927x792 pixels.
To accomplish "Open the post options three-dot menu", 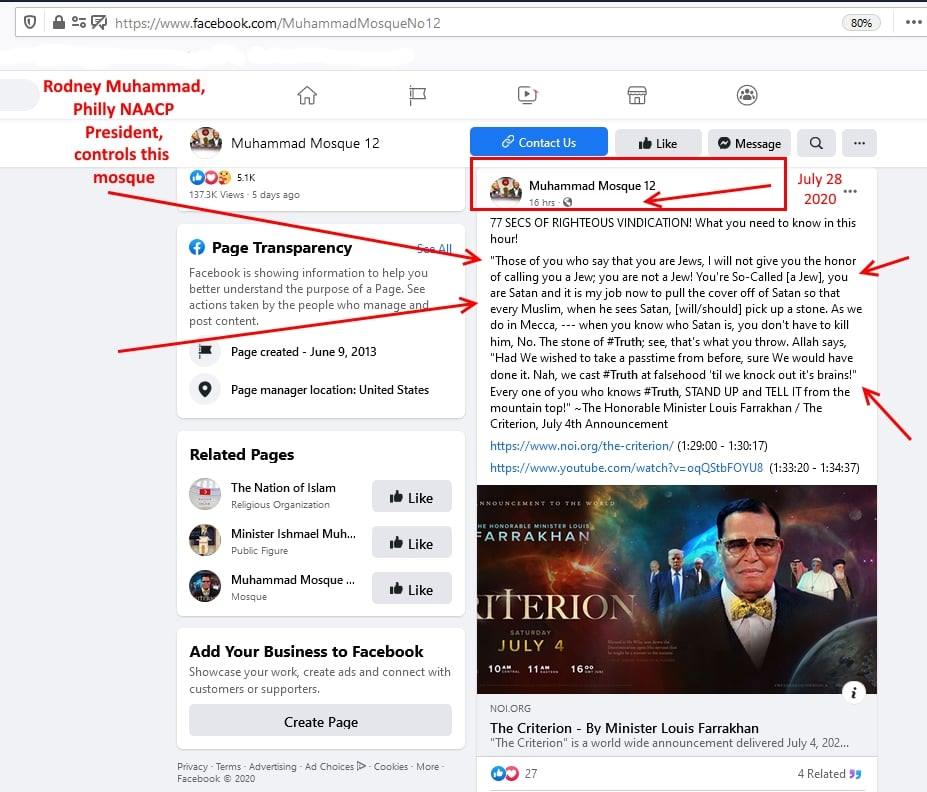I will pyautogui.click(x=850, y=191).
